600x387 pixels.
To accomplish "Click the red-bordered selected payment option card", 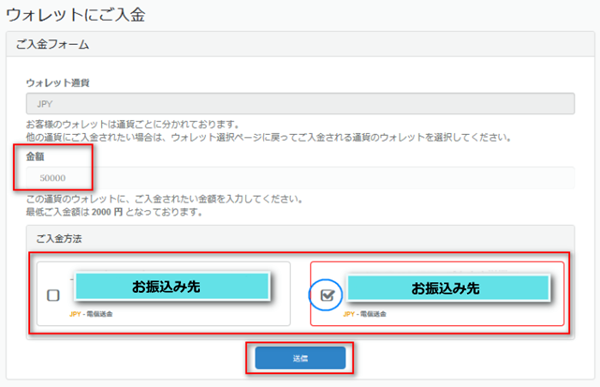I will 437,294.
